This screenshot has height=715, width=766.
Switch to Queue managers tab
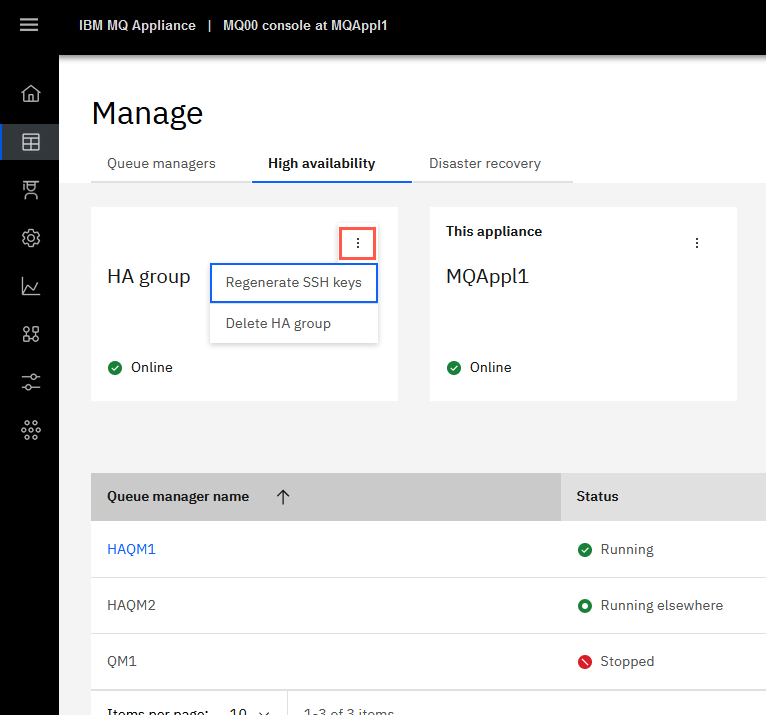[161, 164]
